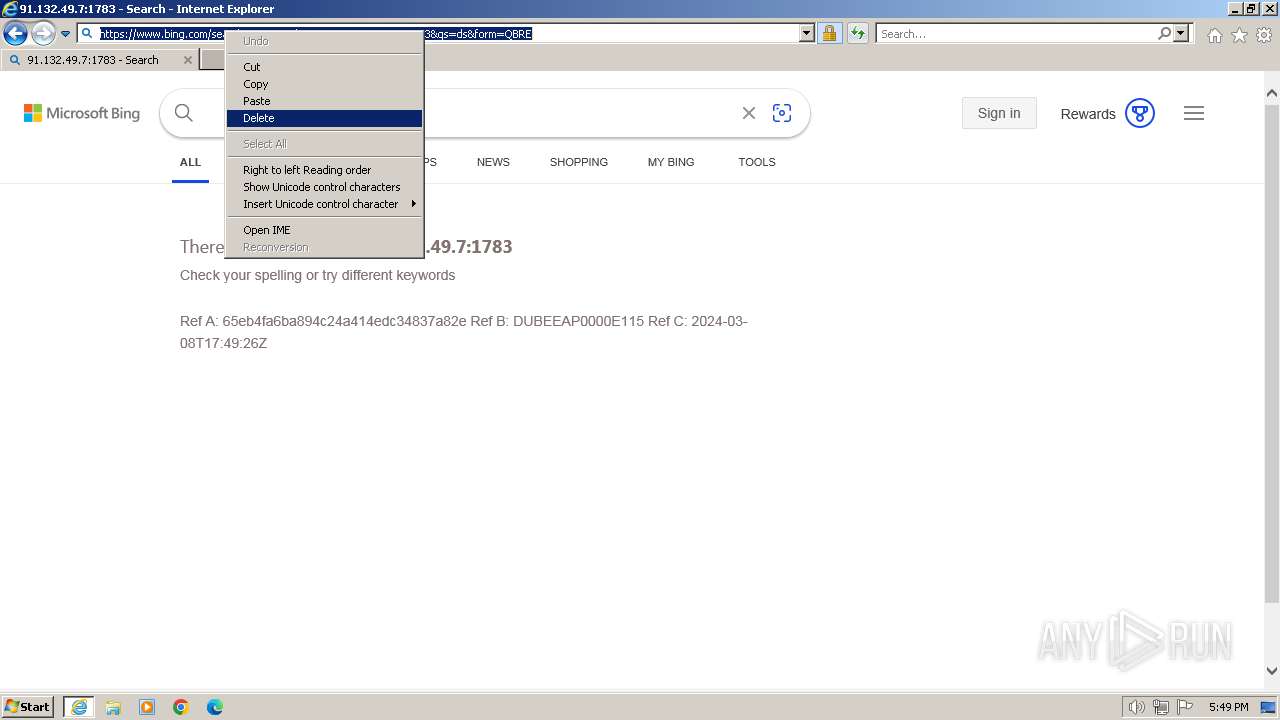Choose Paste from the context menu
Image resolution: width=1280 pixels, height=720 pixels.
click(x=324, y=101)
